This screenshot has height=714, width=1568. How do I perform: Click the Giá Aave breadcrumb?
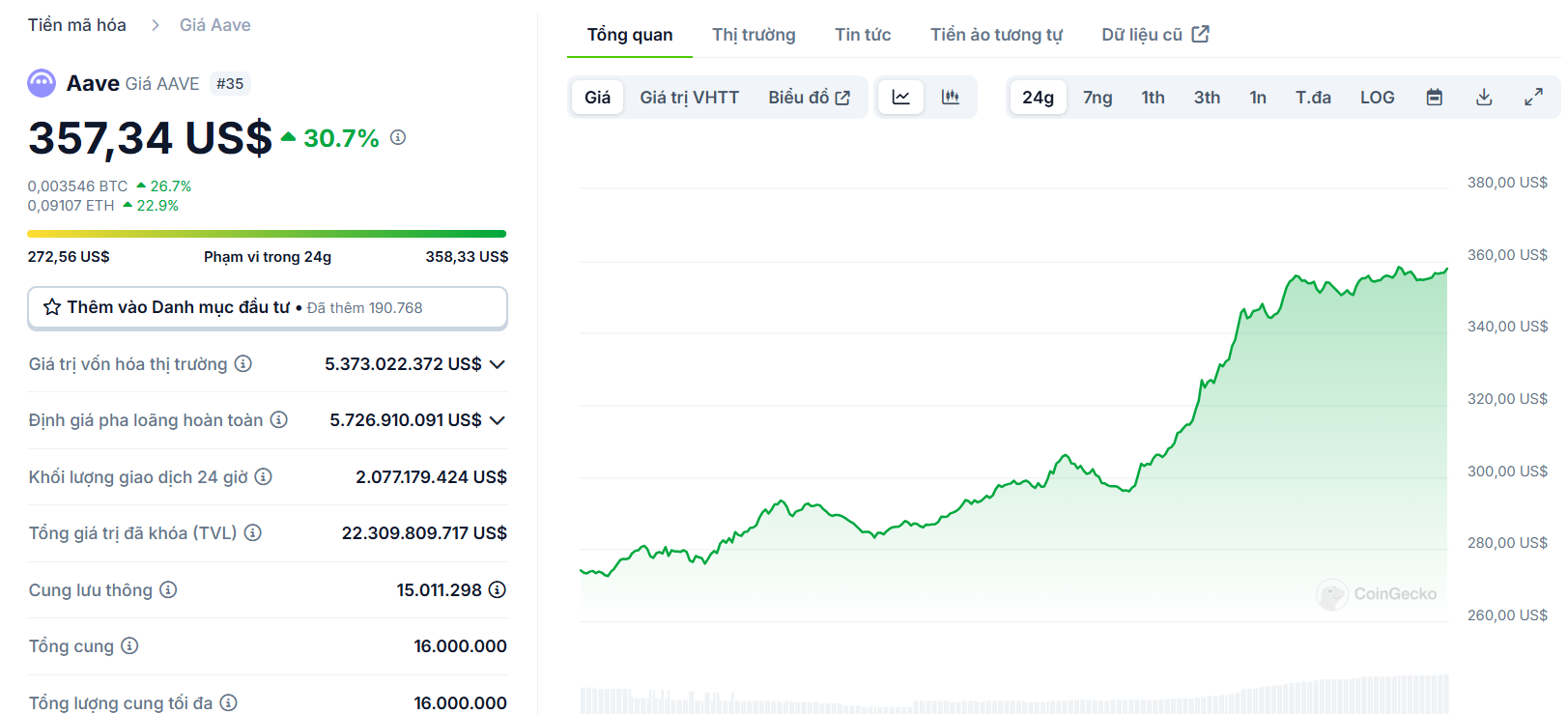pos(214,25)
